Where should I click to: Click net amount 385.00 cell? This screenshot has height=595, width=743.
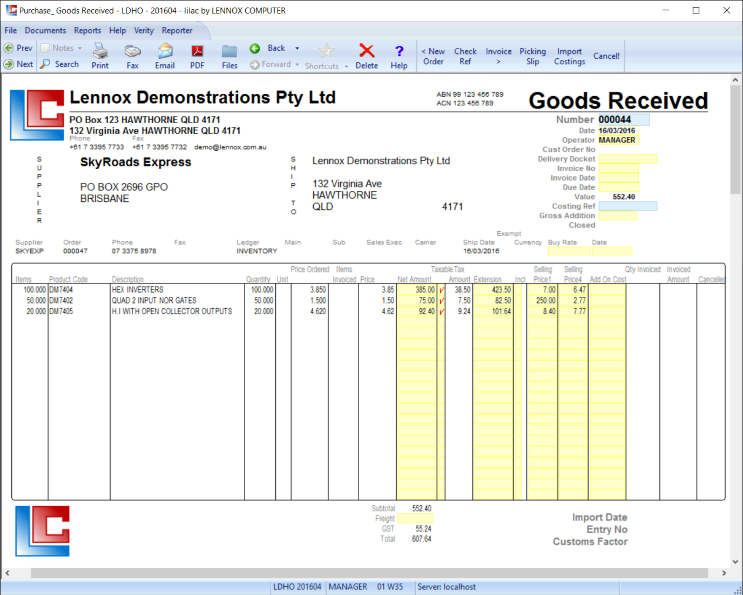(x=417, y=289)
